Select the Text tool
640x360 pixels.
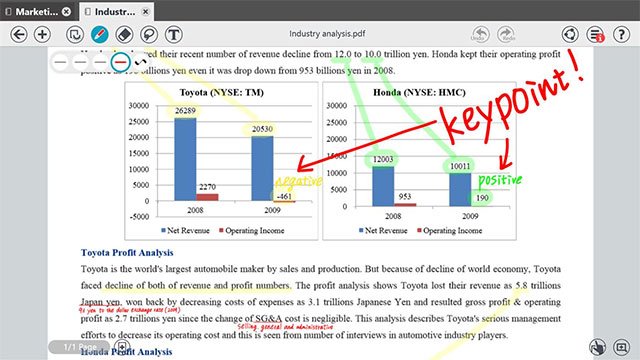tap(173, 34)
